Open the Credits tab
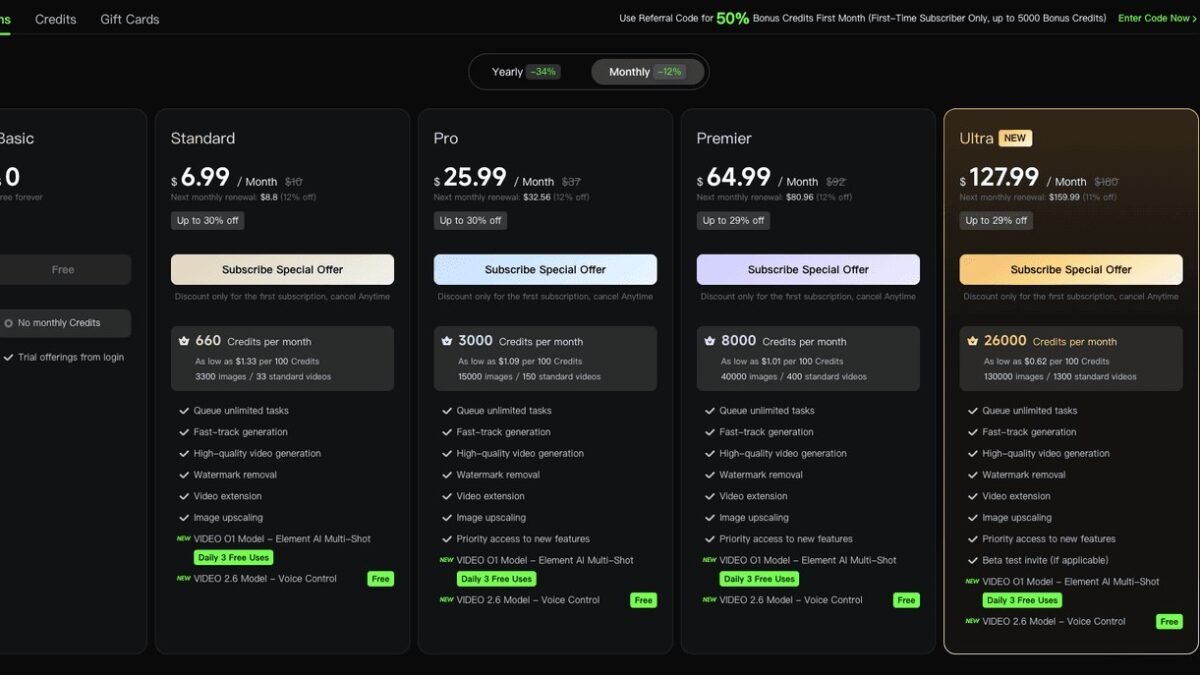The height and width of the screenshot is (675, 1200). pos(55,19)
